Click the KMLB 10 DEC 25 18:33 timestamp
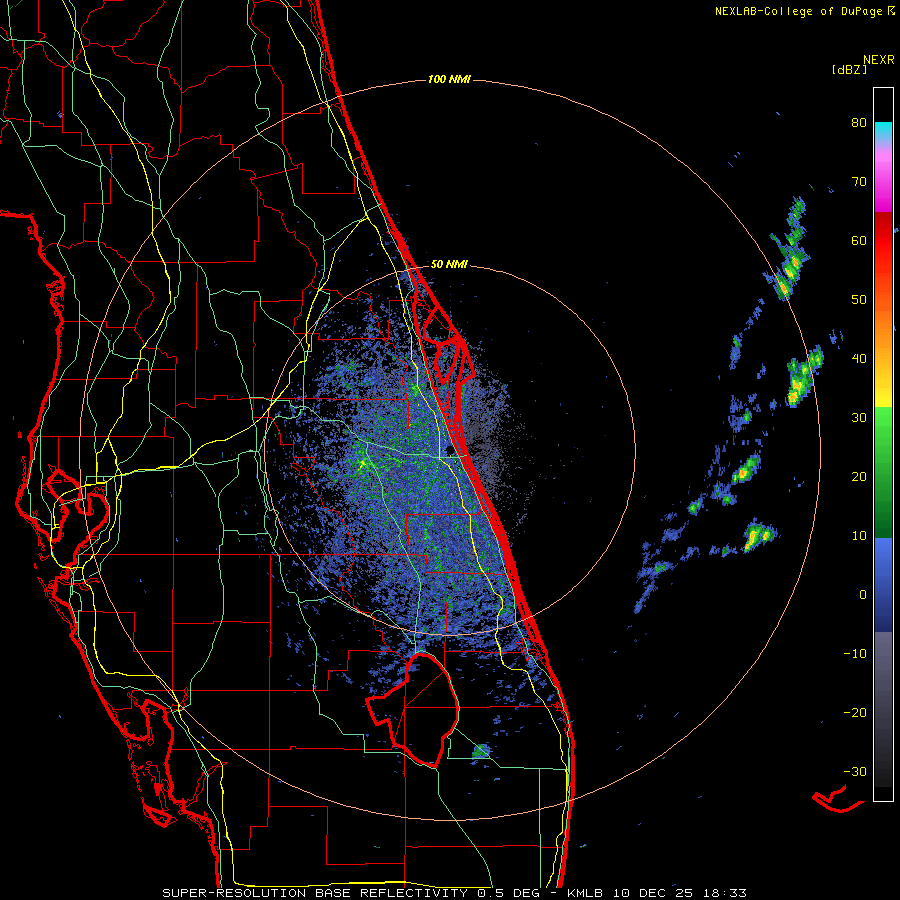This screenshot has width=900, height=900. pyautogui.click(x=657, y=893)
